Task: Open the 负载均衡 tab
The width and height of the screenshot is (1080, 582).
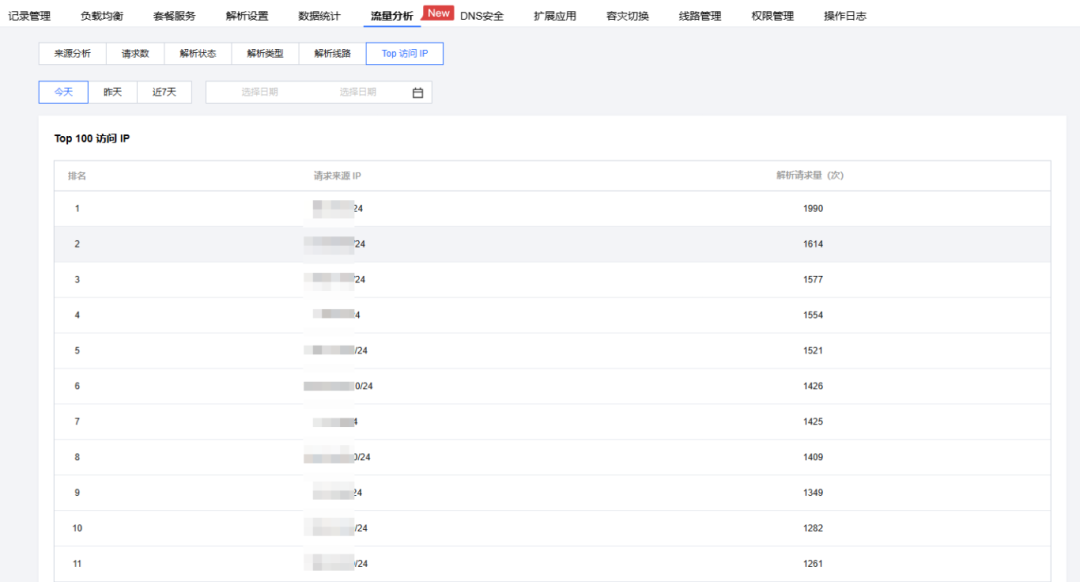Action: click(x=102, y=16)
